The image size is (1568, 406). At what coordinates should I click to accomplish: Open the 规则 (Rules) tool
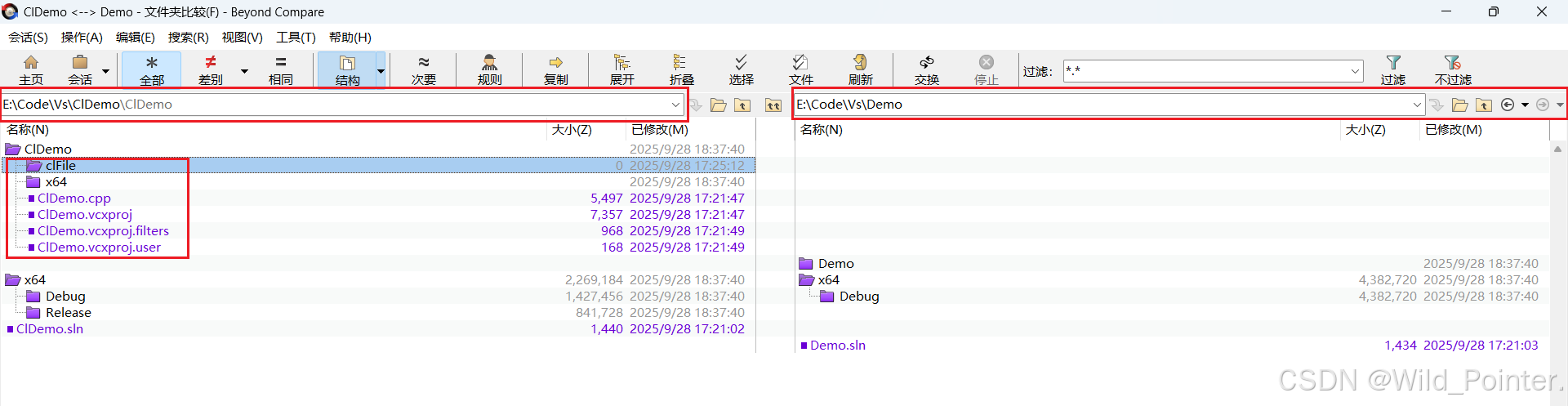490,70
